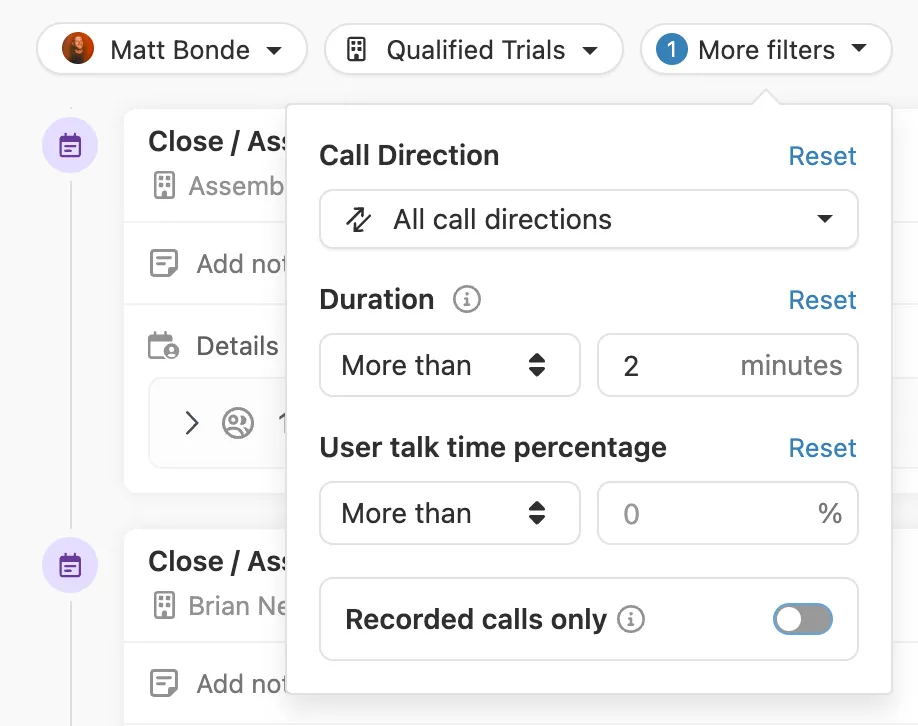Click the note icon in the second card

(164, 683)
